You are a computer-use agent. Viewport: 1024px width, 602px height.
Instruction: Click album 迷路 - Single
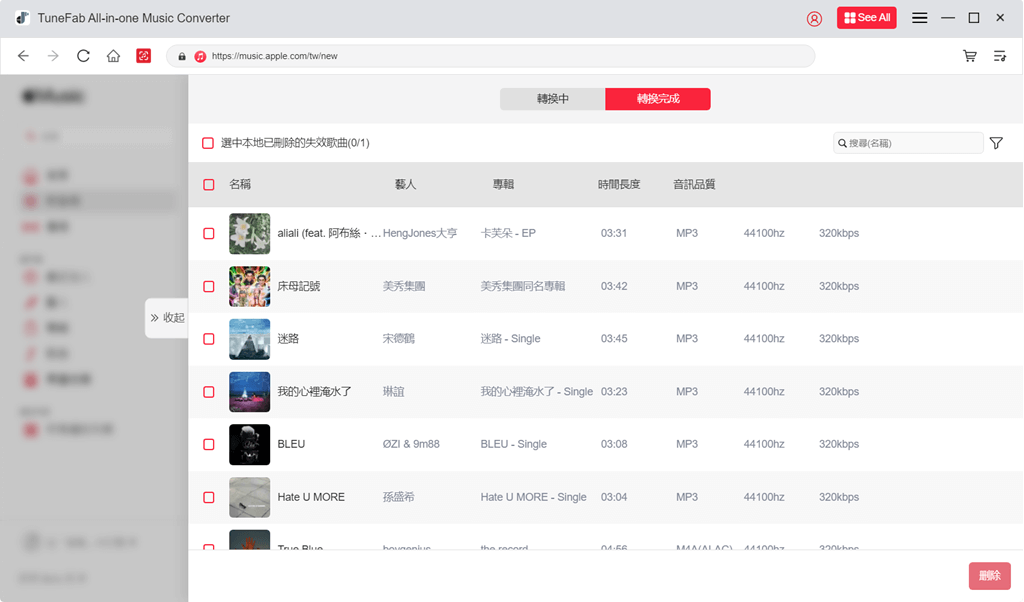point(511,338)
